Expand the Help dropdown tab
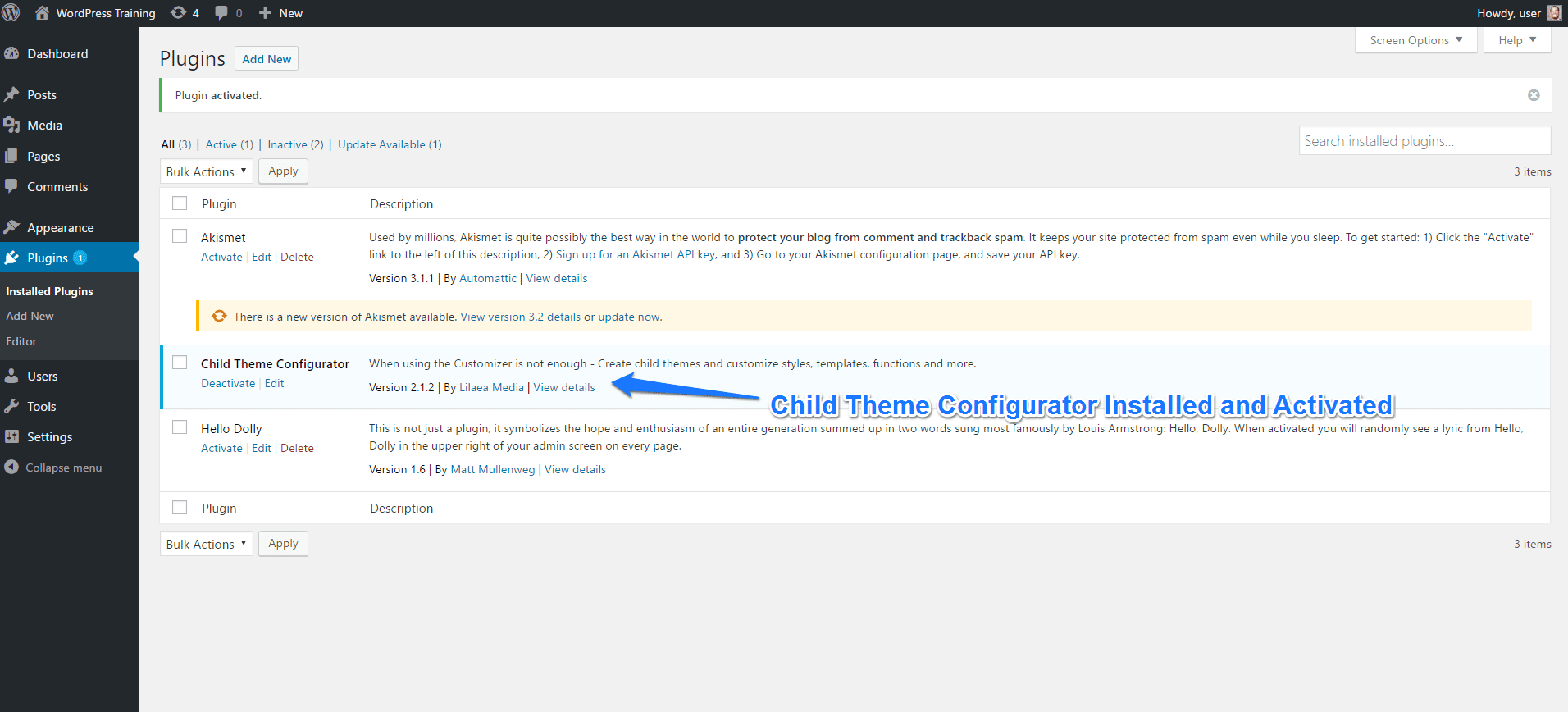The height and width of the screenshot is (712, 1568). (1516, 40)
